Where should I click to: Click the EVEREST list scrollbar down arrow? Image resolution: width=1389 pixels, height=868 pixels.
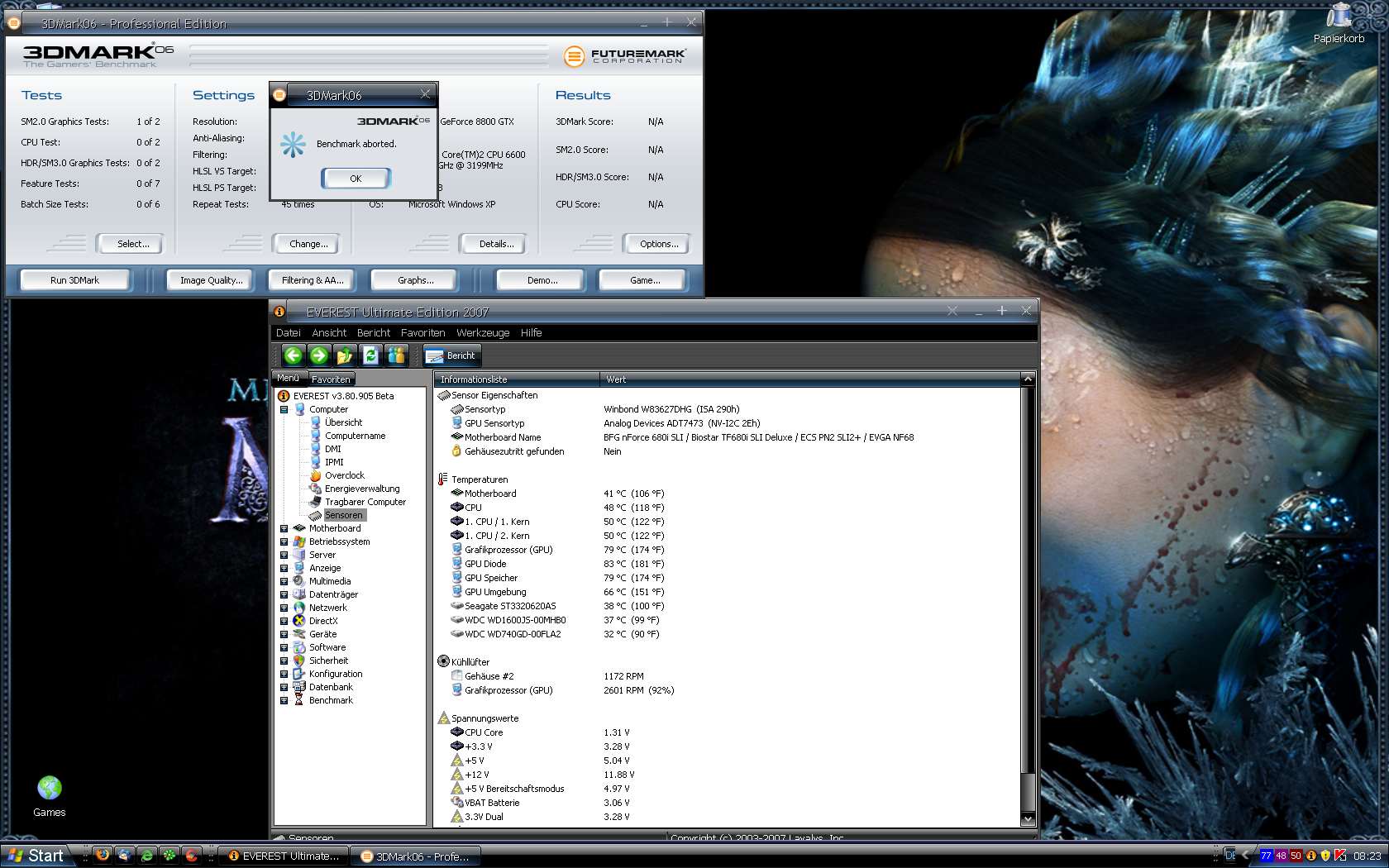pos(1028,819)
